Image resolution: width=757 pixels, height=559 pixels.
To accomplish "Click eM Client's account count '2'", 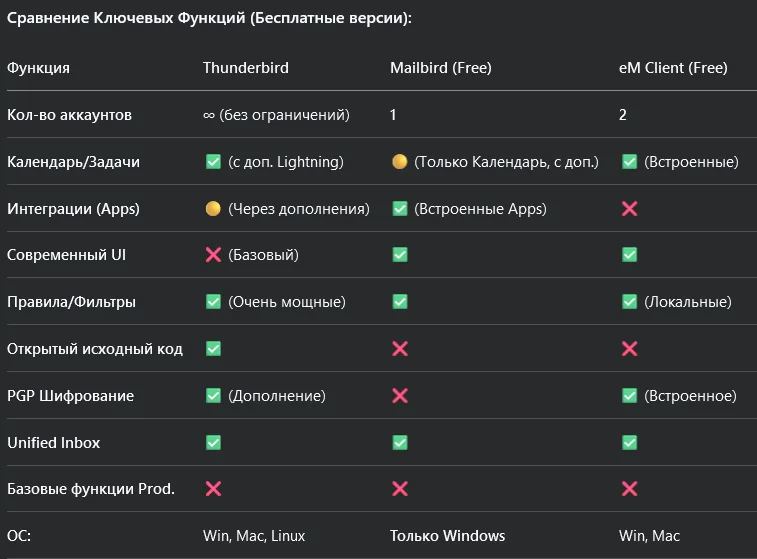I will pyautogui.click(x=623, y=115).
